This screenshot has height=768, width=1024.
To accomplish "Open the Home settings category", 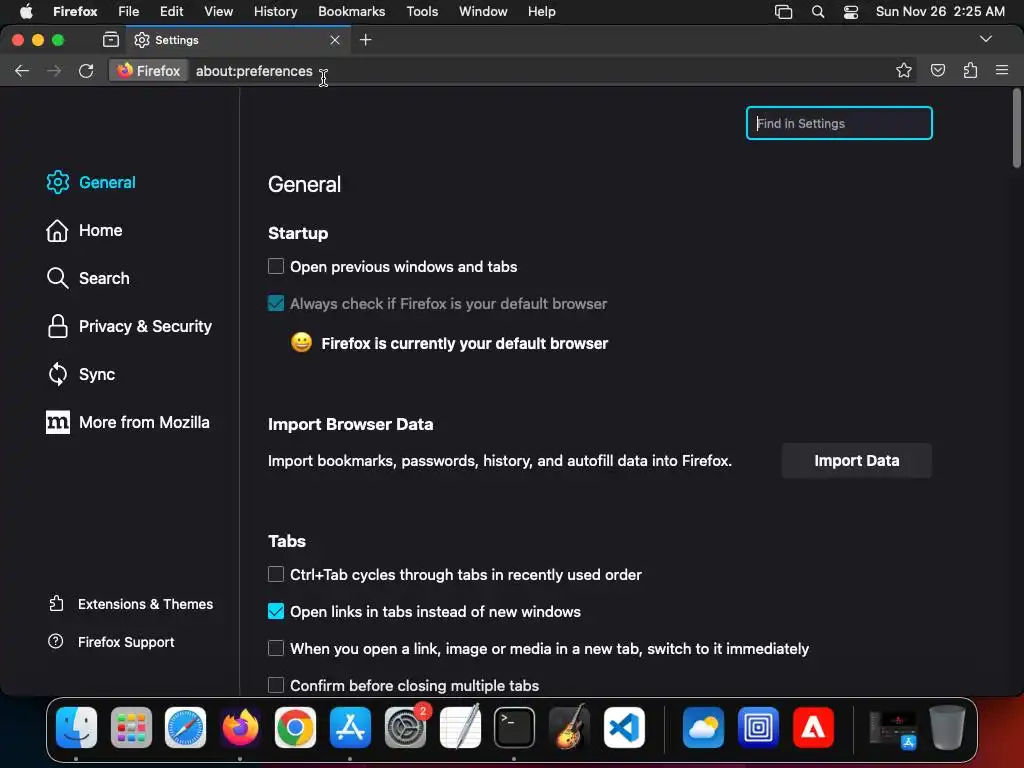I will point(84,231).
